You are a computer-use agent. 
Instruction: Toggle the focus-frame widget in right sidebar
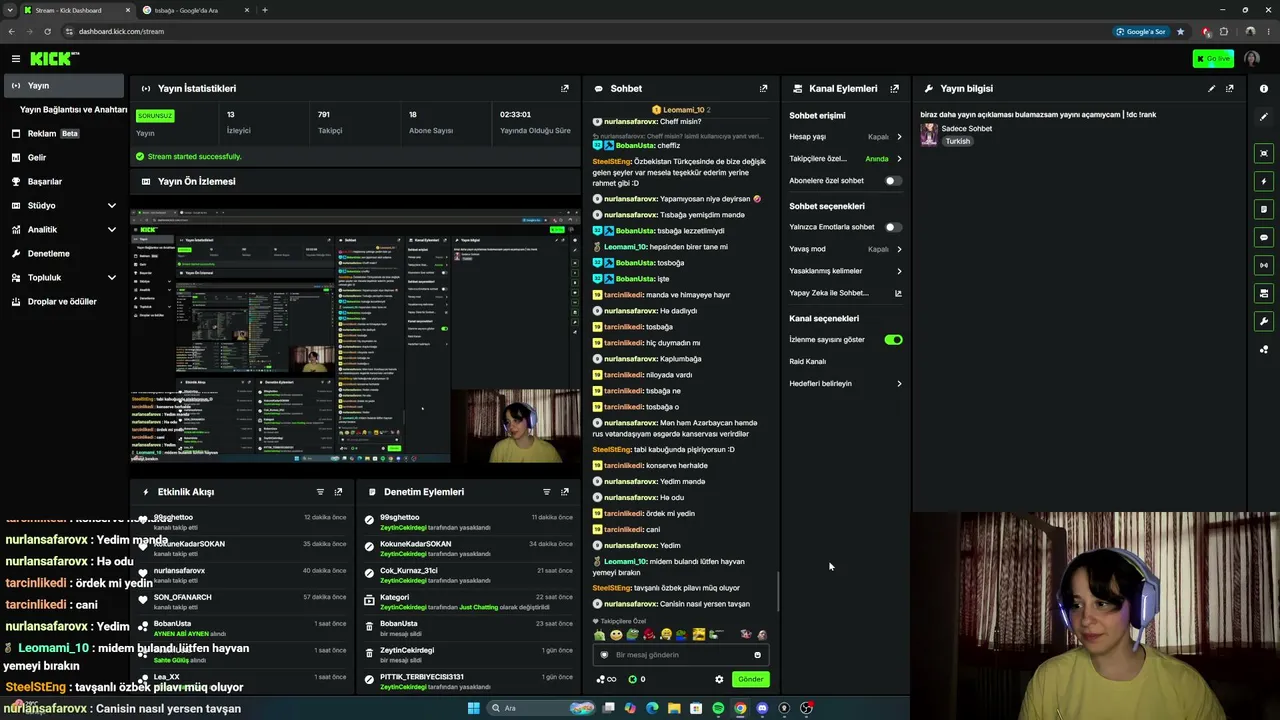click(1264, 153)
